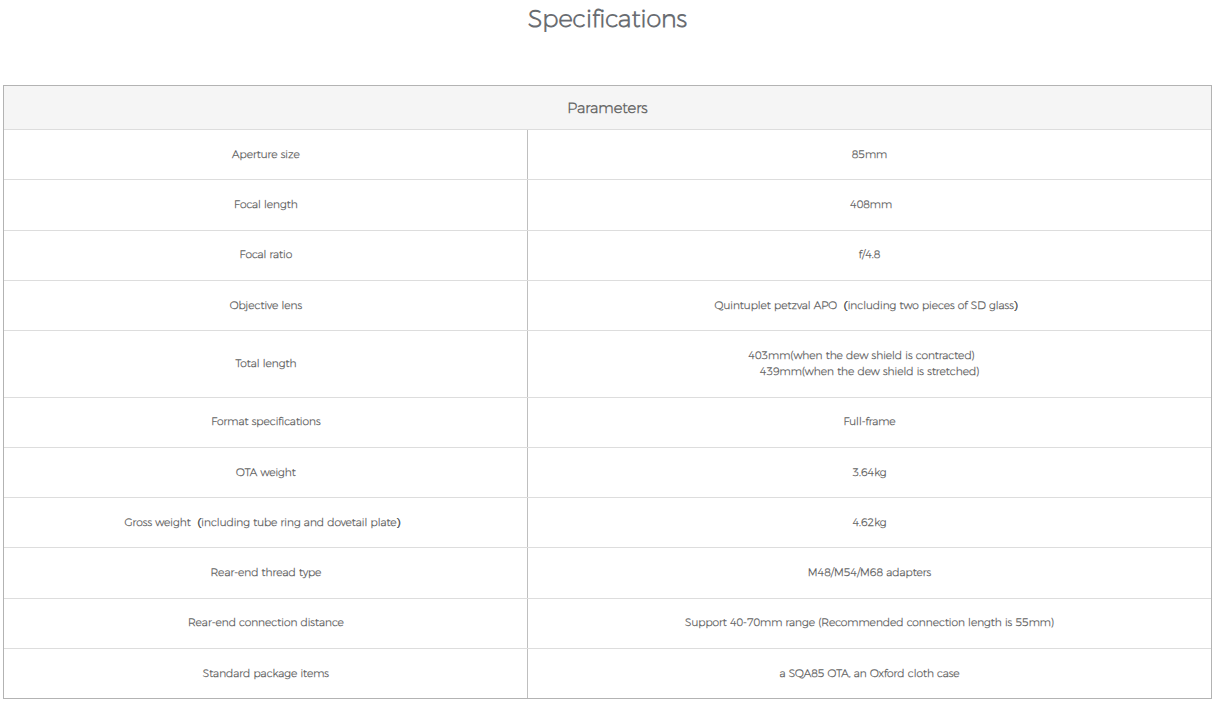This screenshot has width=1216, height=704.
Task: Click the Parameters table header
Action: pyautogui.click(x=607, y=108)
